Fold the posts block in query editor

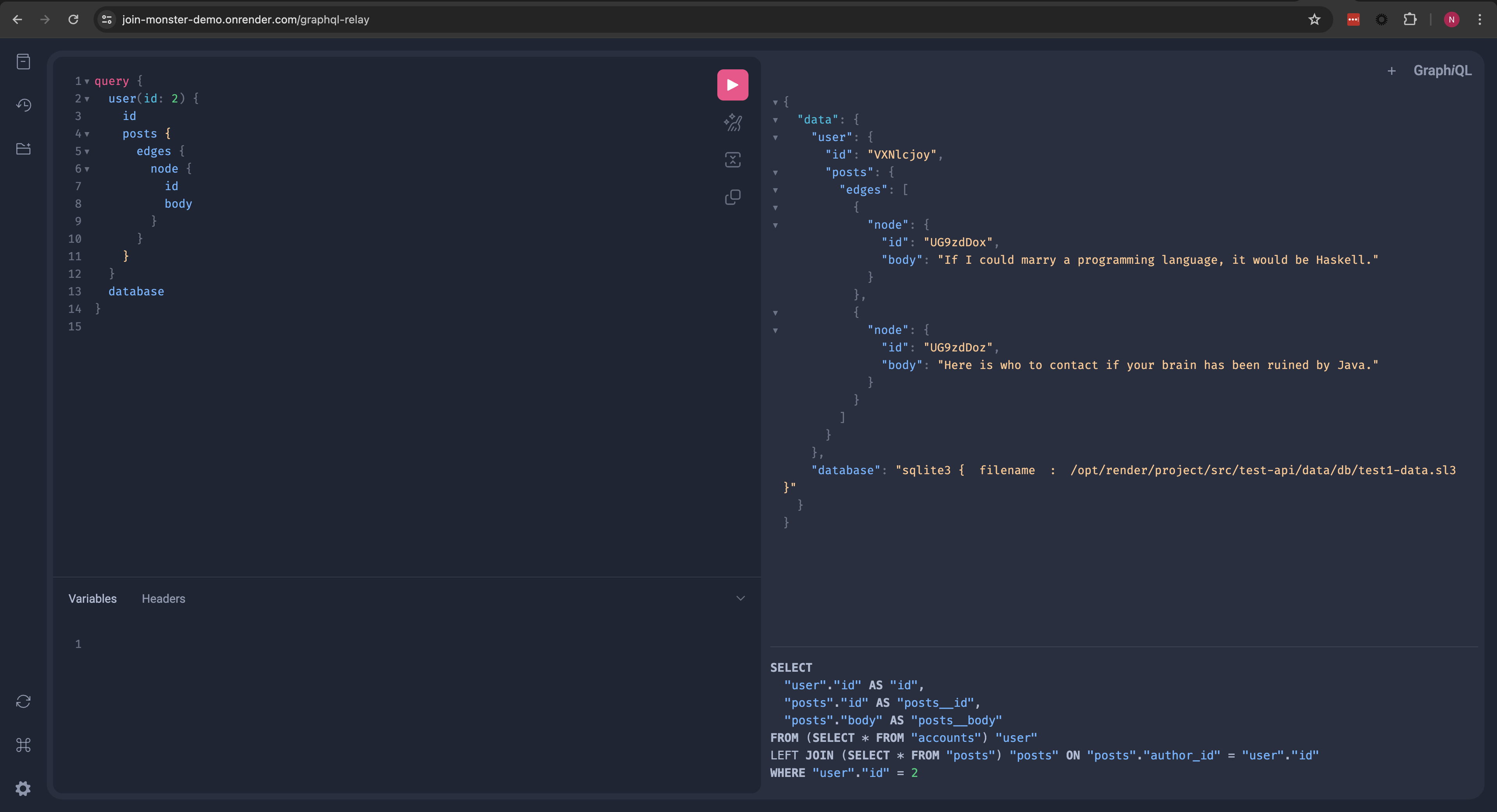[87, 134]
